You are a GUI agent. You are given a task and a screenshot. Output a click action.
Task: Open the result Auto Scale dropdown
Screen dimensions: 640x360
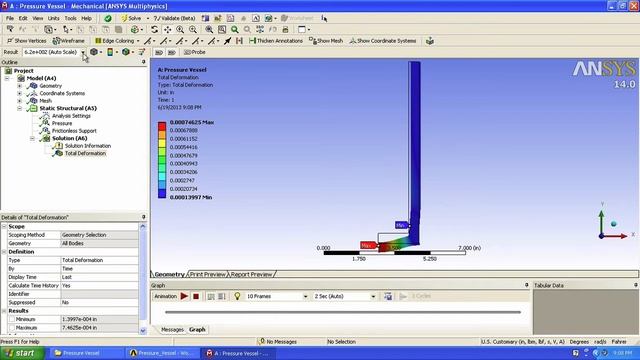tap(83, 52)
